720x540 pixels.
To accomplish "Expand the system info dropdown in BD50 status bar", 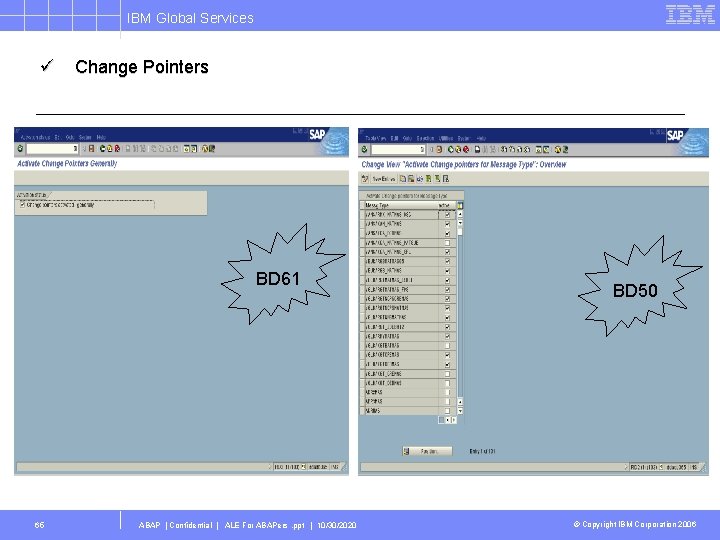I will point(661,467).
